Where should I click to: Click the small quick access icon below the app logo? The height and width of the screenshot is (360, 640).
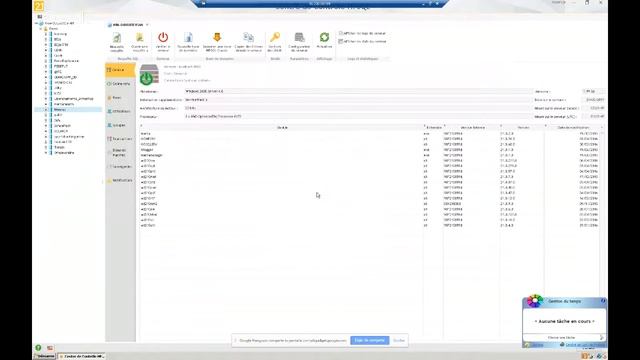[x=40, y=17]
